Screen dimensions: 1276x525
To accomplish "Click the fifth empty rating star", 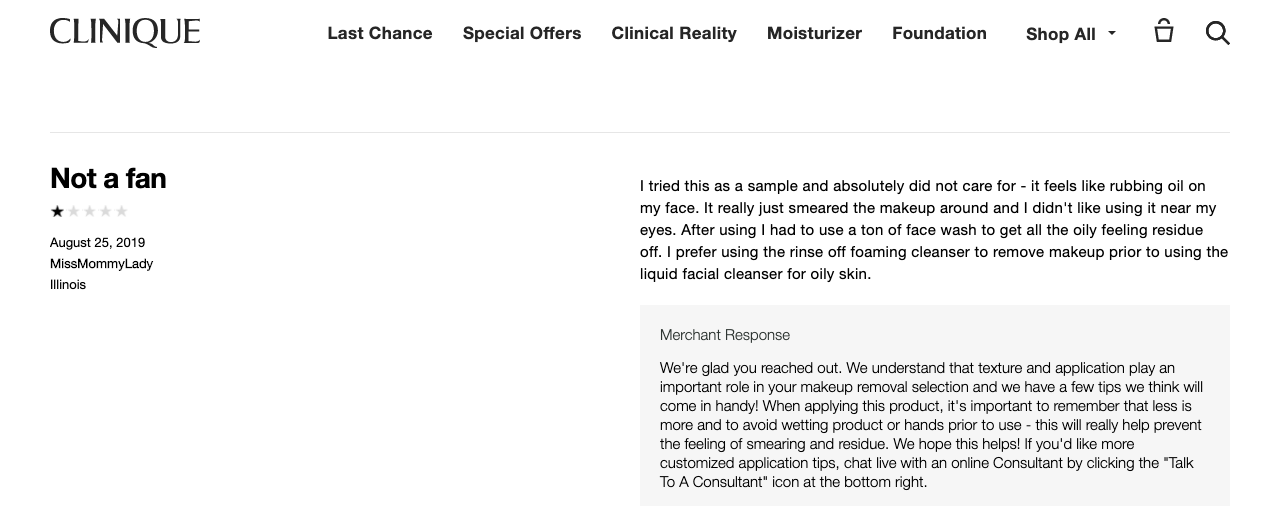I will (x=122, y=211).
